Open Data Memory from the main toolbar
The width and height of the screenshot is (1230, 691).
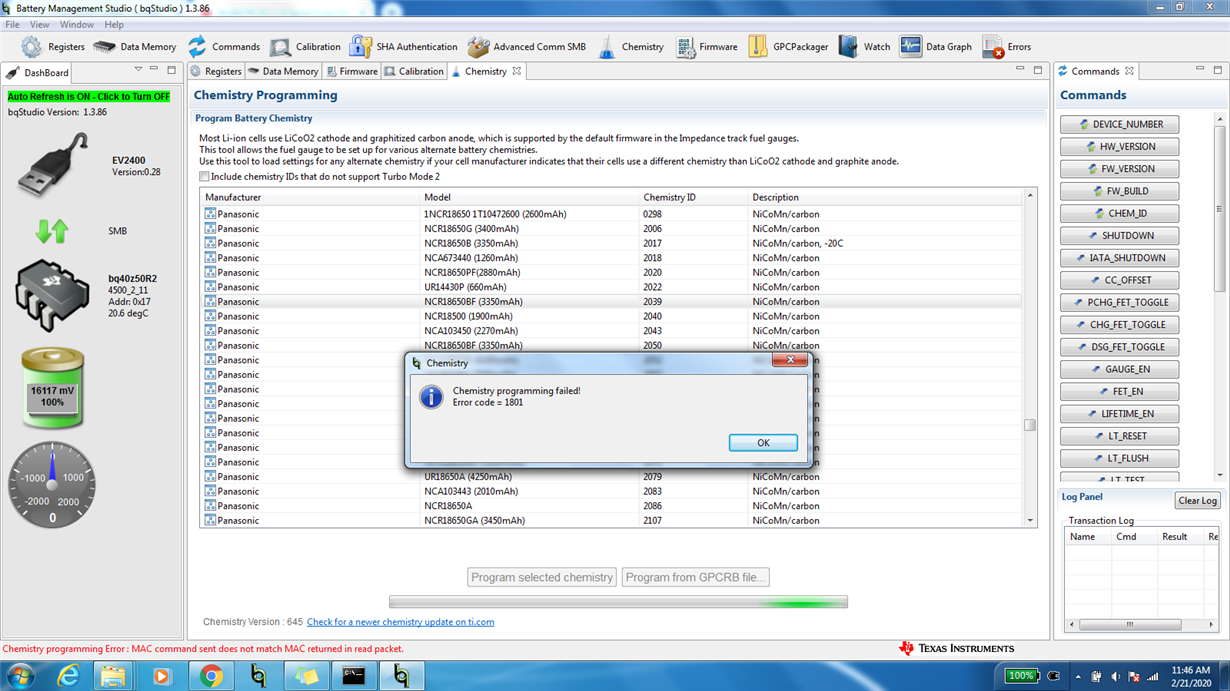click(x=134, y=47)
